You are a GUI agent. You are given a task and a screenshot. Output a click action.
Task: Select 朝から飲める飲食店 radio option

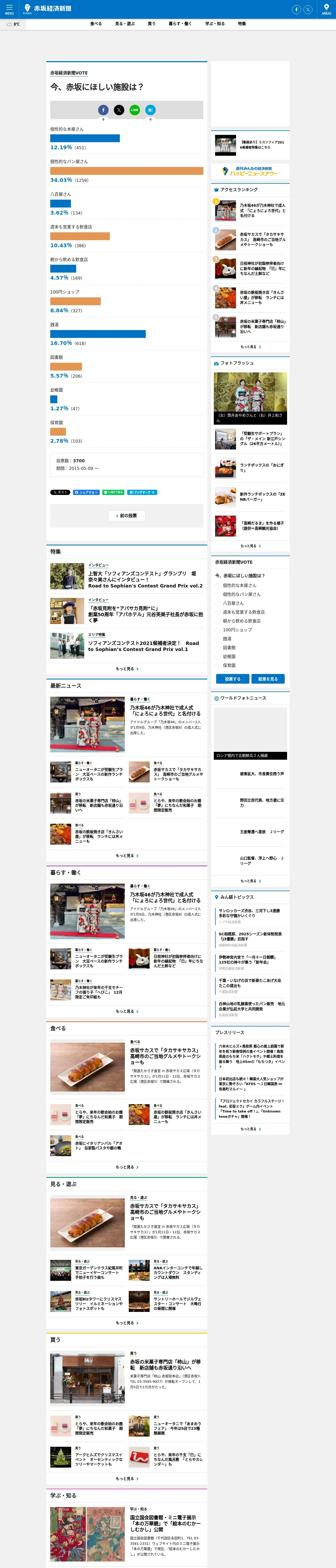(x=218, y=621)
